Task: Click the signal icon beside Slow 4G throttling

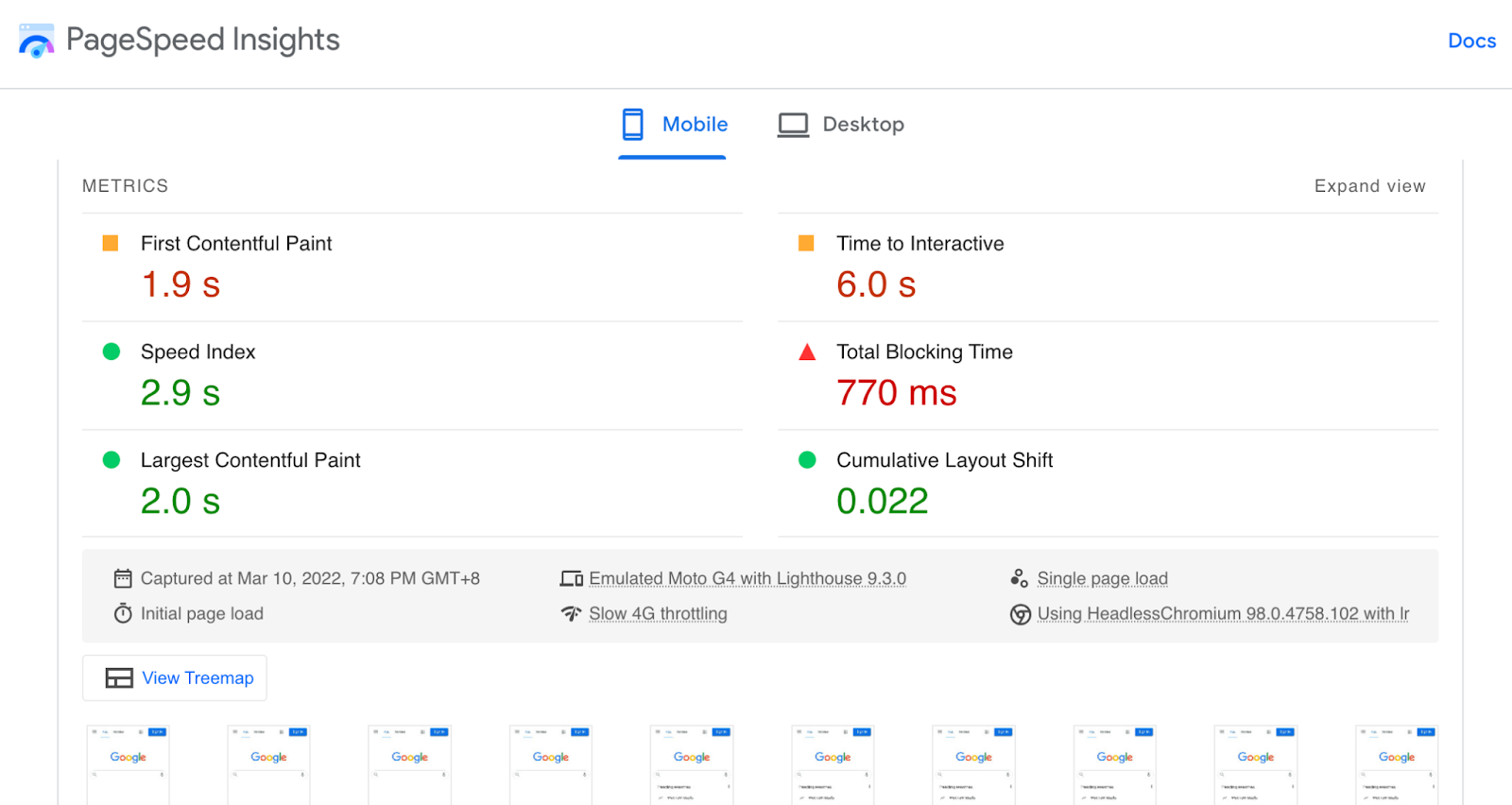Action: 571,613
